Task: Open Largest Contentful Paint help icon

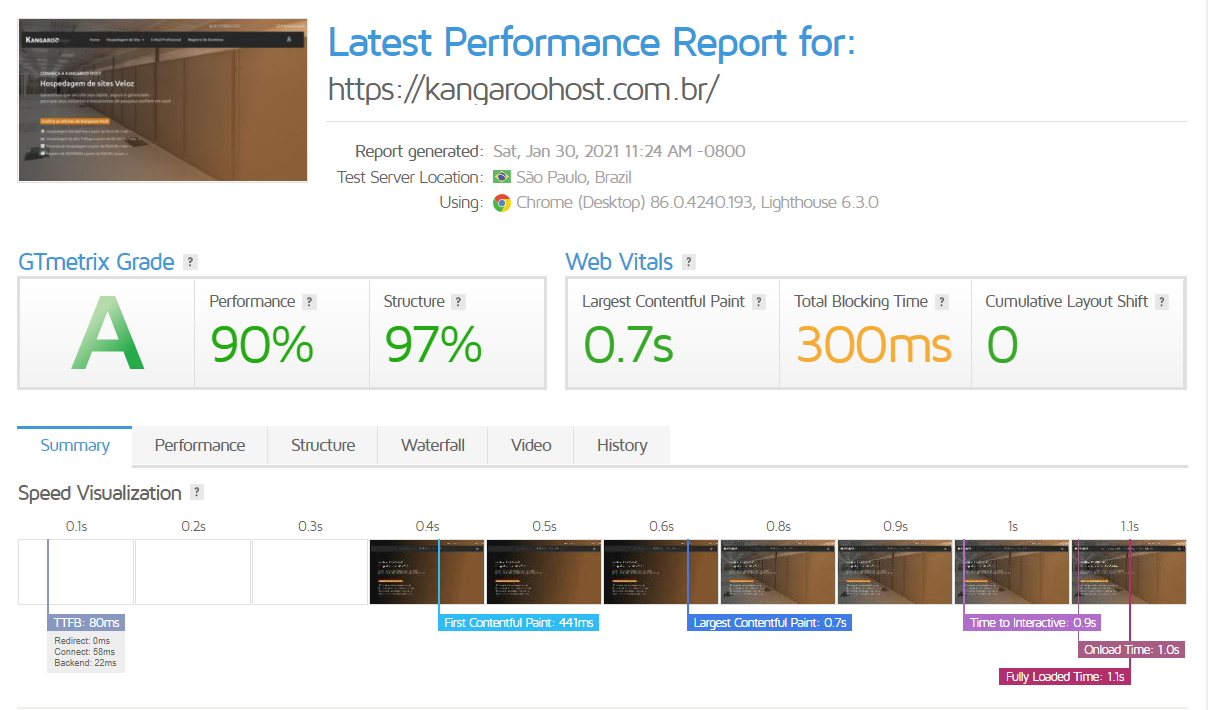Action: (x=757, y=300)
